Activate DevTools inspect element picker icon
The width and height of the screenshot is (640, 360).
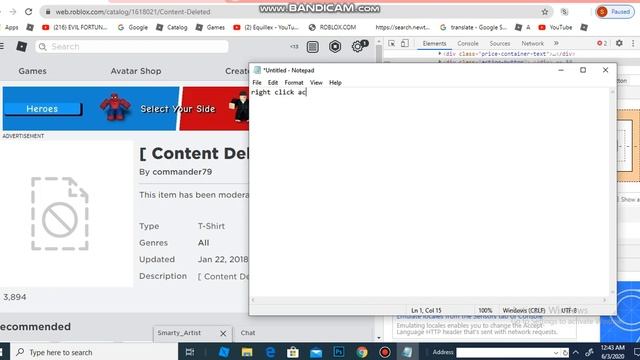(391, 43)
